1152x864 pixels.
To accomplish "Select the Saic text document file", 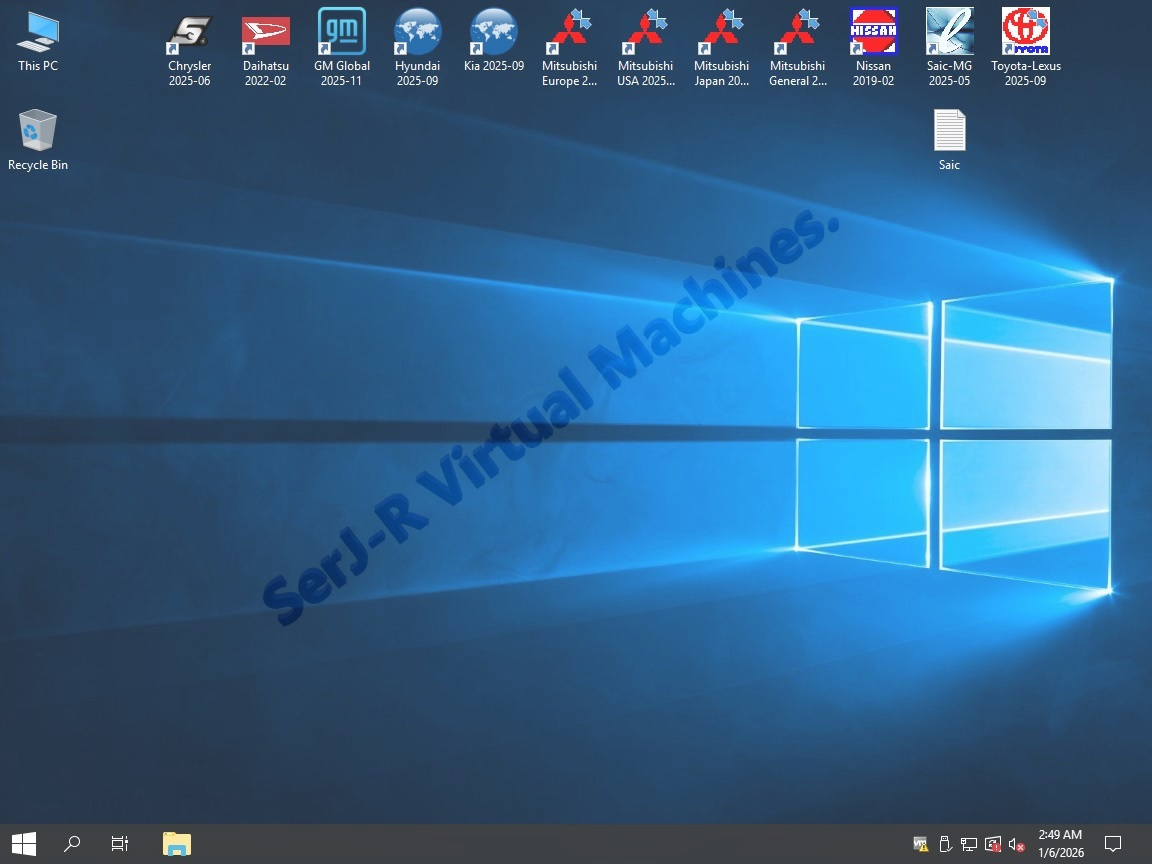I will [x=949, y=131].
